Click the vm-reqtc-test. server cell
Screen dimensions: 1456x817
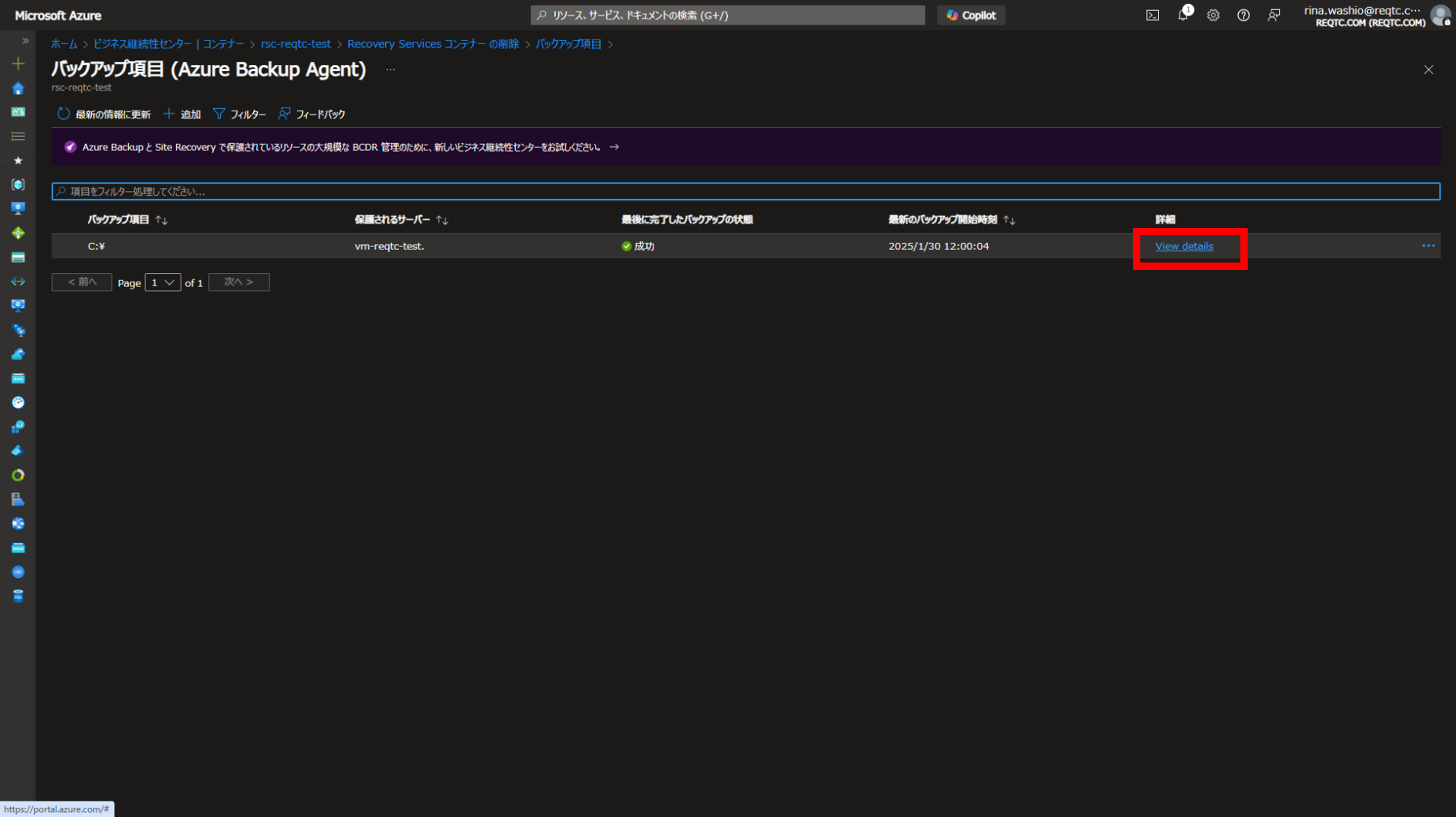[x=389, y=246]
